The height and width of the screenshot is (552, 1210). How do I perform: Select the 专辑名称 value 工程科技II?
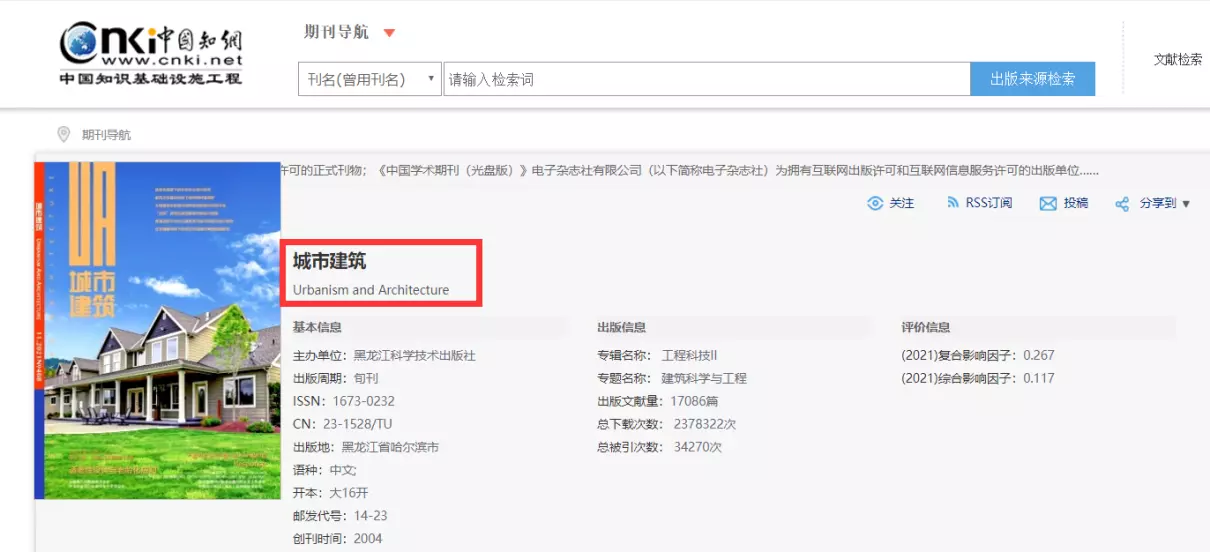click(690, 355)
